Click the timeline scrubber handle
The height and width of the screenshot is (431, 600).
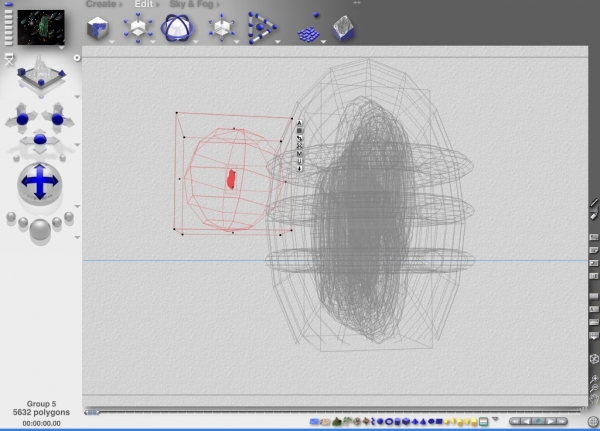(x=92, y=412)
